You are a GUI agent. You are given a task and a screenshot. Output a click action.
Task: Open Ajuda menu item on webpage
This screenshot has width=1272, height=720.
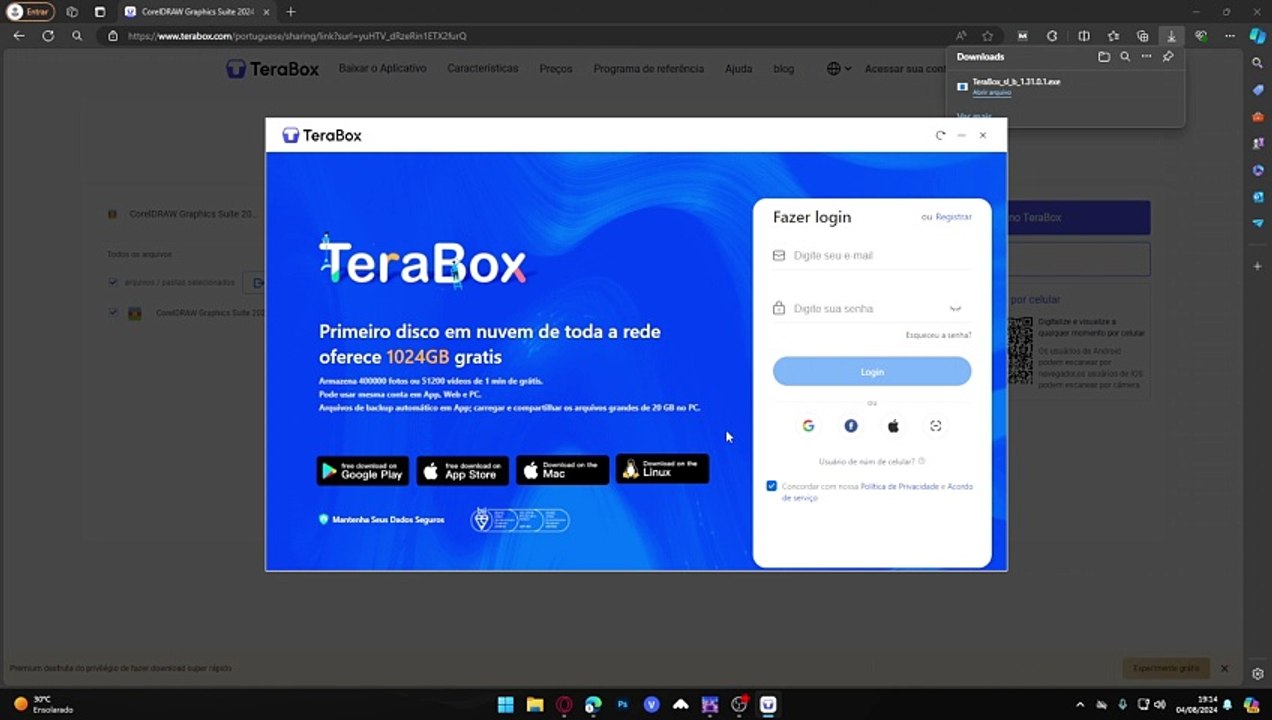738,69
